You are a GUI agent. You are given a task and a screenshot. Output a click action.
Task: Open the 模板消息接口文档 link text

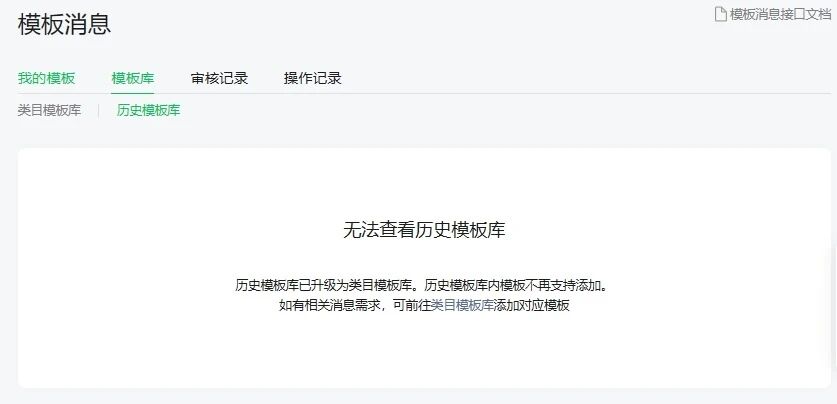[x=780, y=14]
